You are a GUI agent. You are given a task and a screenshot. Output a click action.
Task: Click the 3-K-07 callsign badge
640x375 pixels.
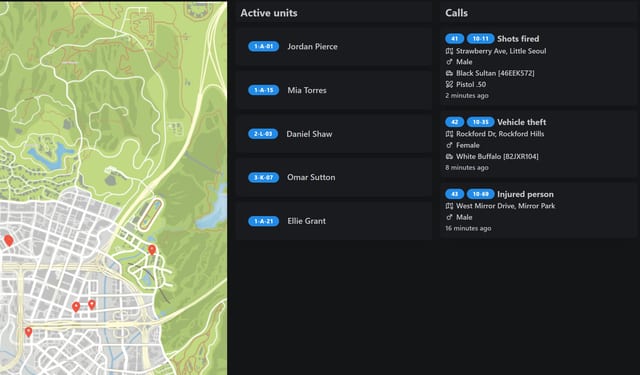pyautogui.click(x=263, y=178)
